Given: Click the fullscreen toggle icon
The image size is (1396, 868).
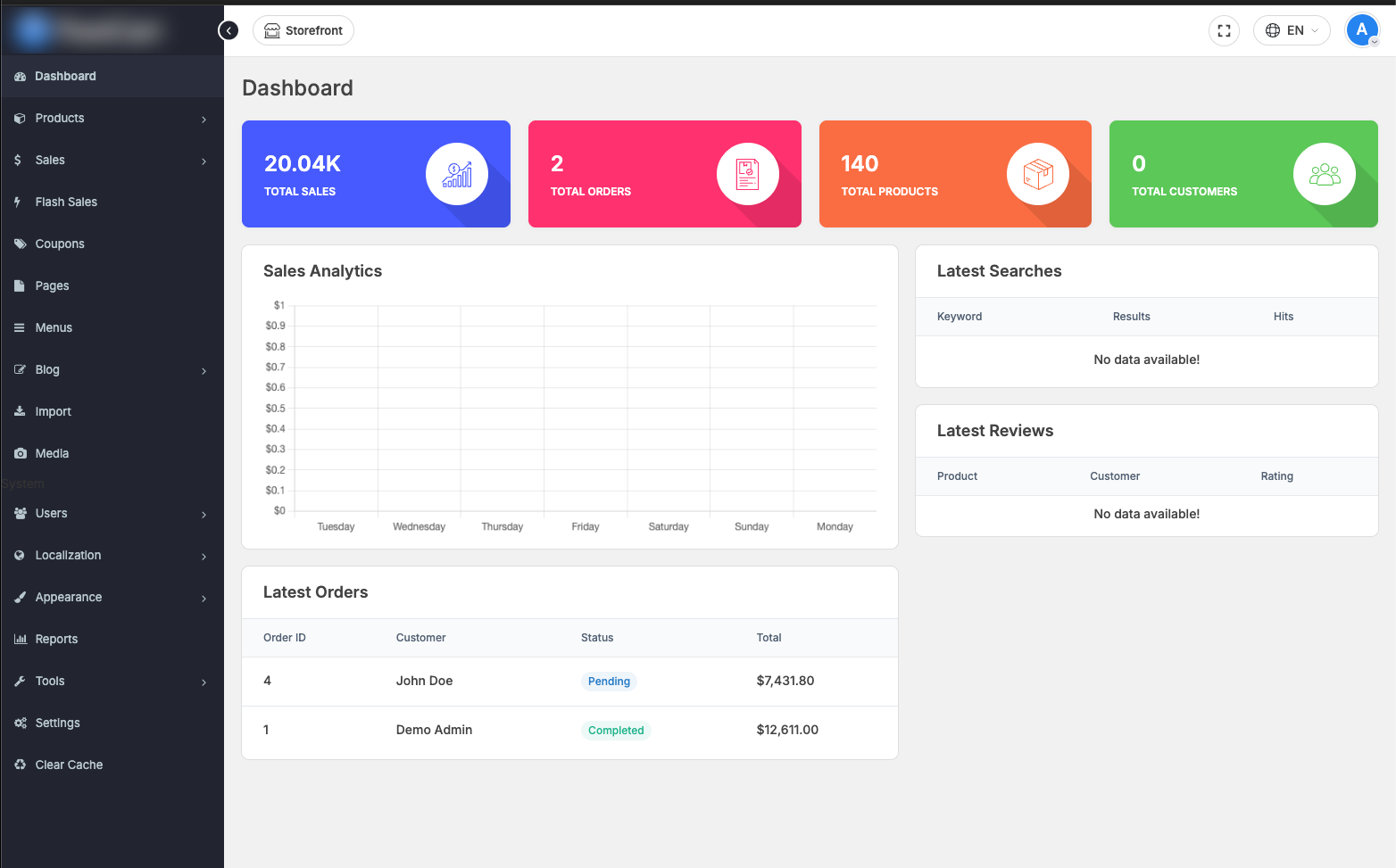Looking at the screenshot, I should pyautogui.click(x=1224, y=30).
